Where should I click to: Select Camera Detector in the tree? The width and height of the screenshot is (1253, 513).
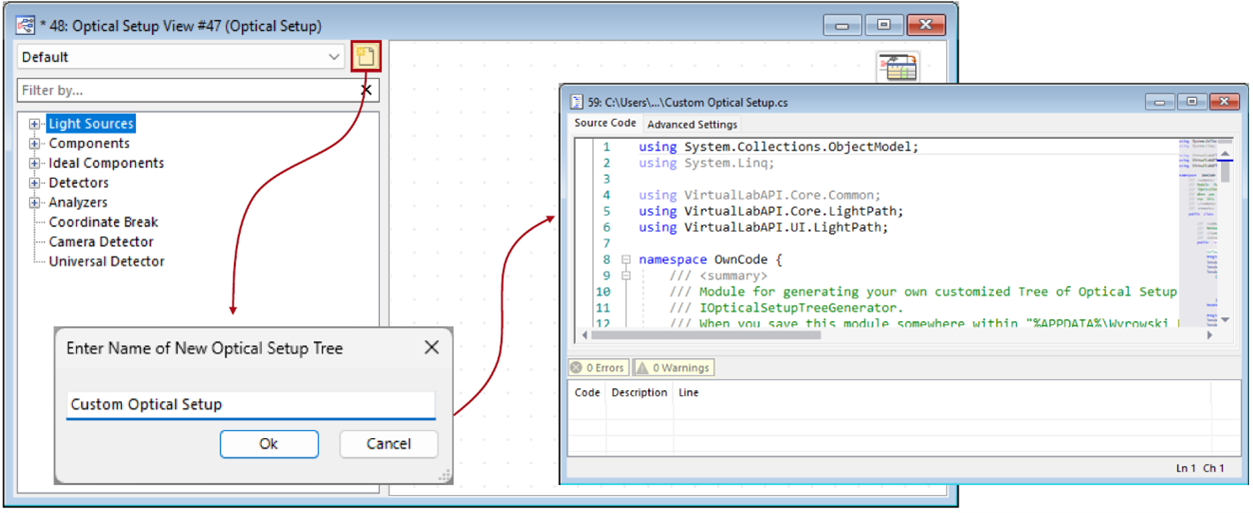[101, 242]
